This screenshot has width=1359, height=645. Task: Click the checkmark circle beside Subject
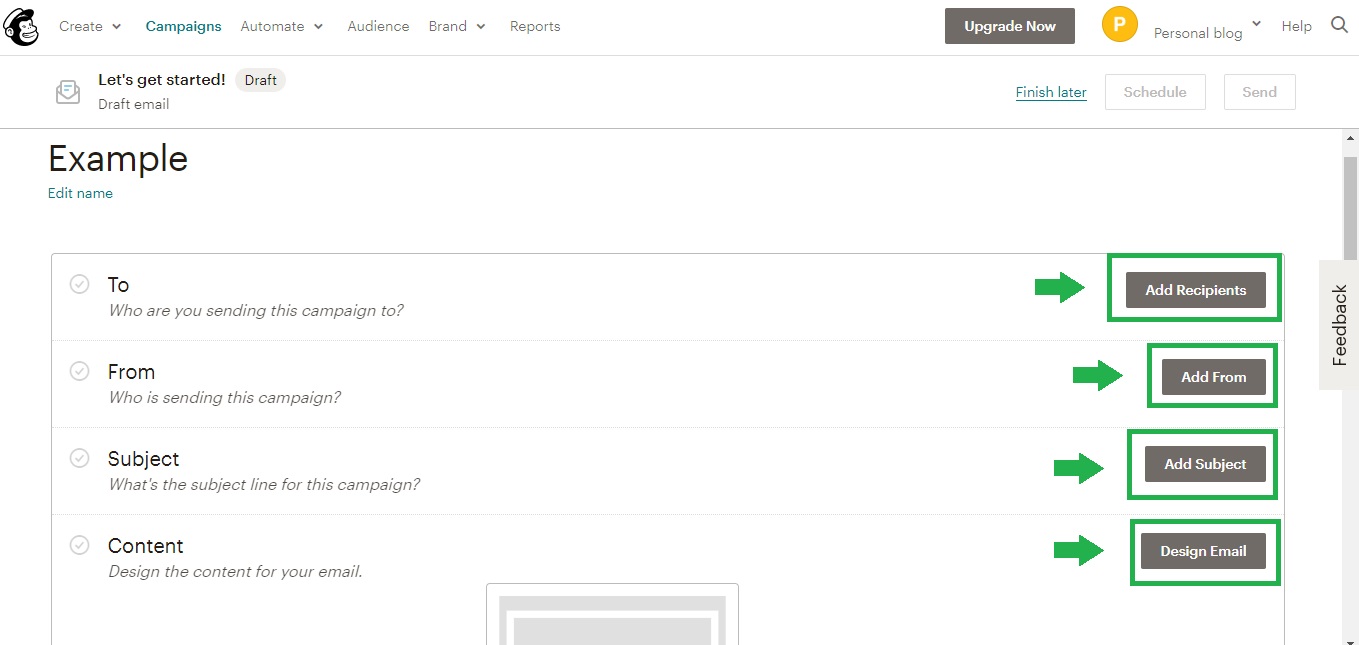[79, 458]
